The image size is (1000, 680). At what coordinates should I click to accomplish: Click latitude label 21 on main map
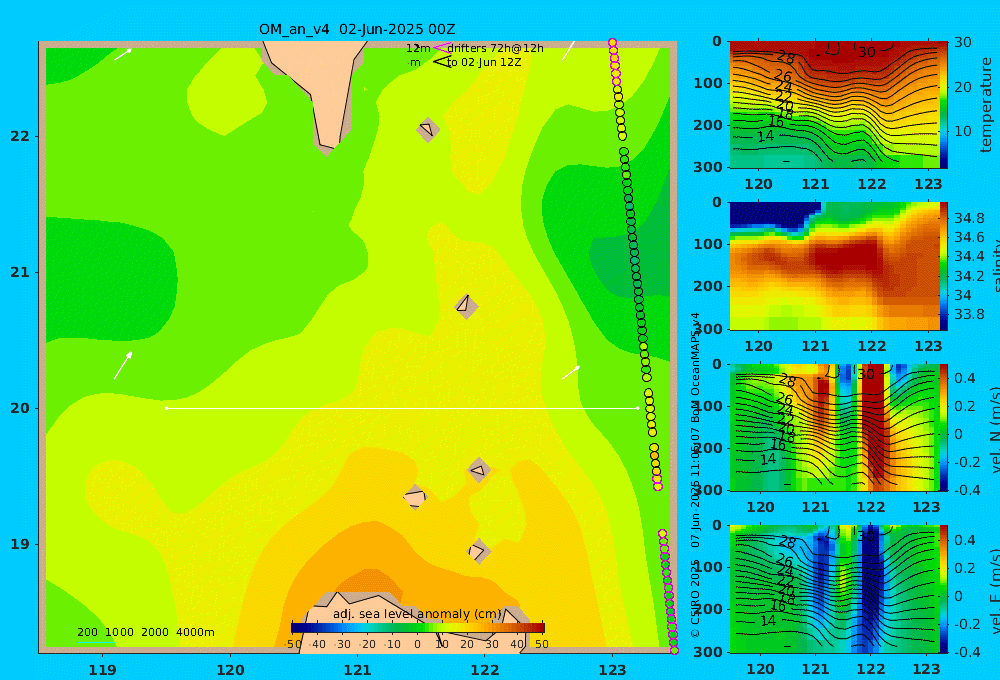pyautogui.click(x=20, y=272)
